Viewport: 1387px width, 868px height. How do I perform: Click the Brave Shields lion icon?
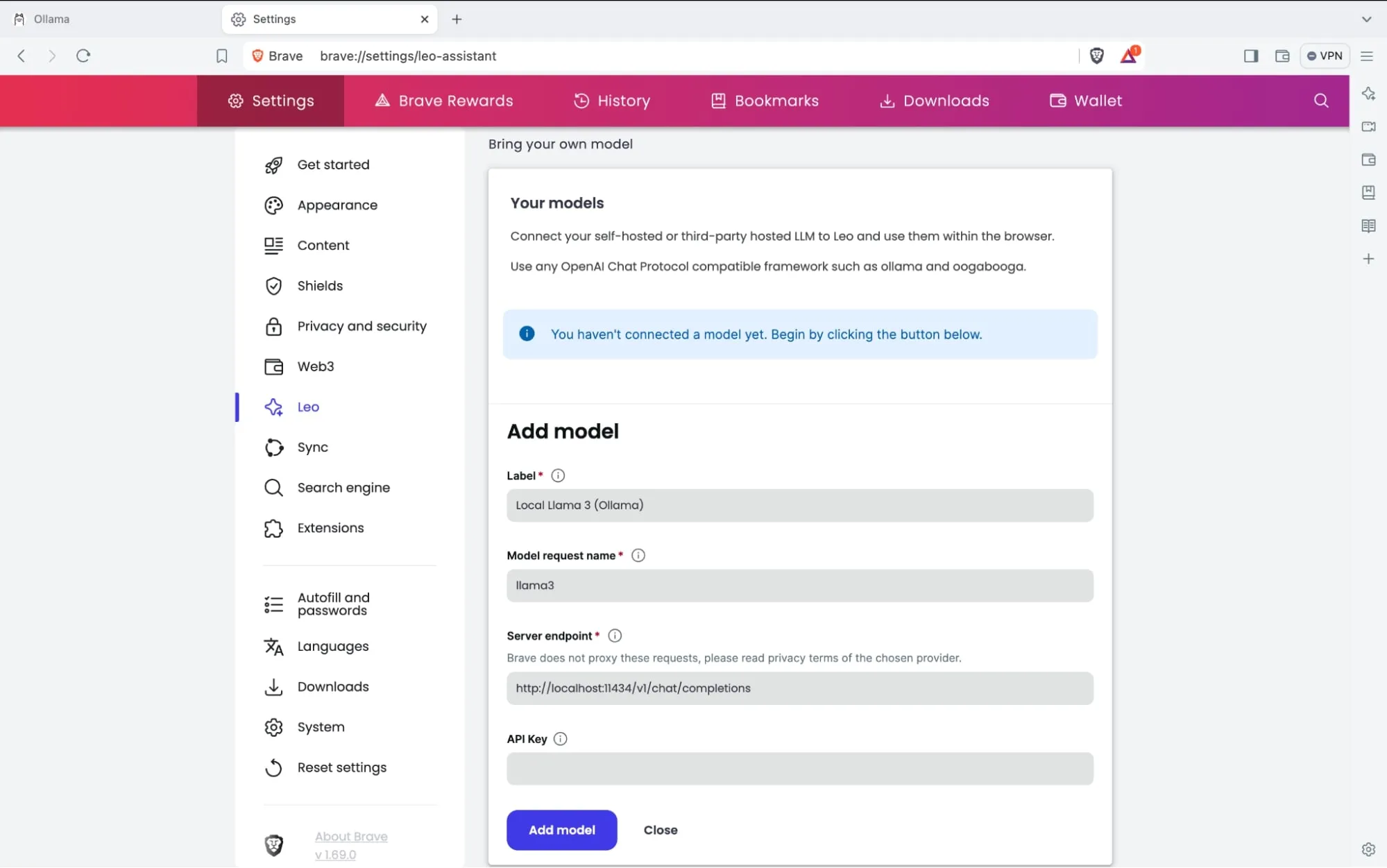1096,55
